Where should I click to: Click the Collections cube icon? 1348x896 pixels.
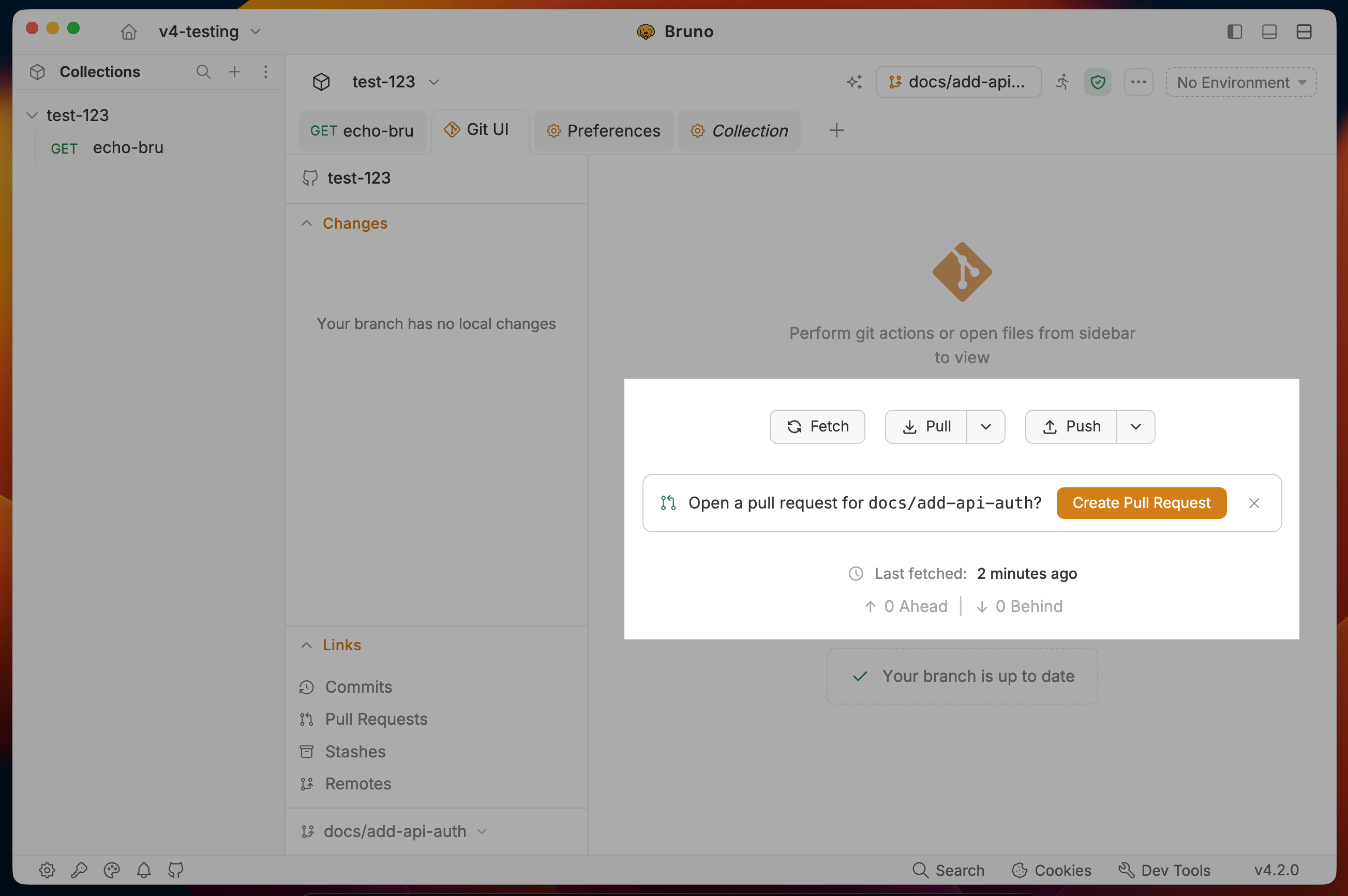click(x=38, y=72)
